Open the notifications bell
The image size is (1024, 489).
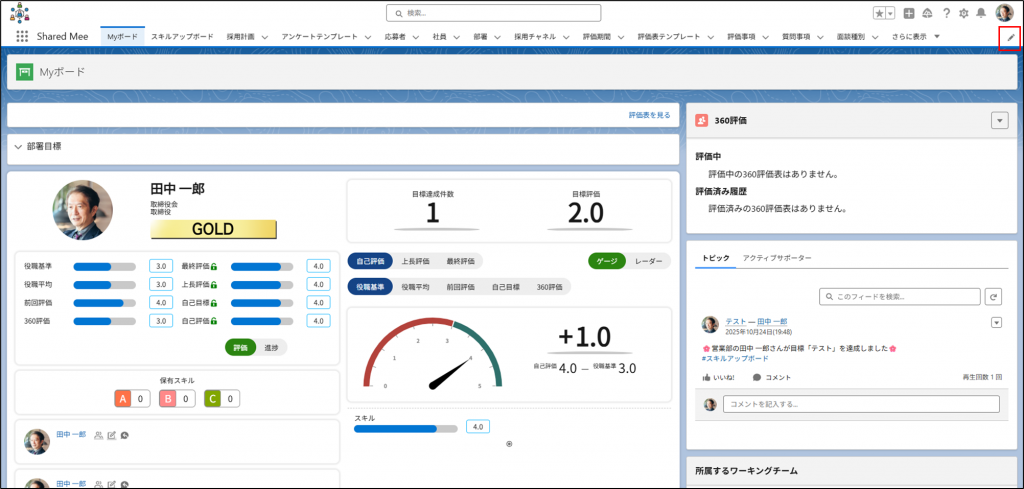pyautogui.click(x=980, y=13)
